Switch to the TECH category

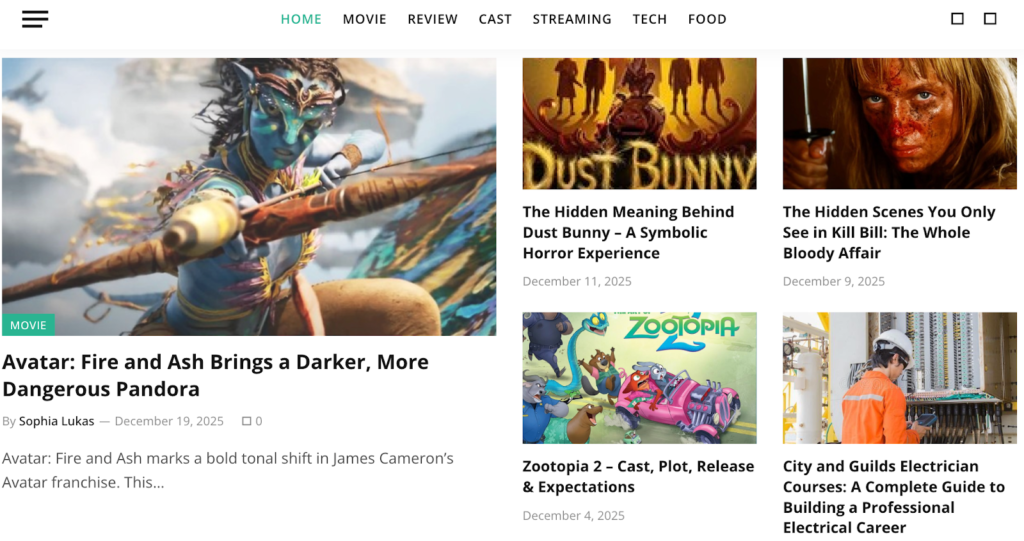tap(649, 19)
